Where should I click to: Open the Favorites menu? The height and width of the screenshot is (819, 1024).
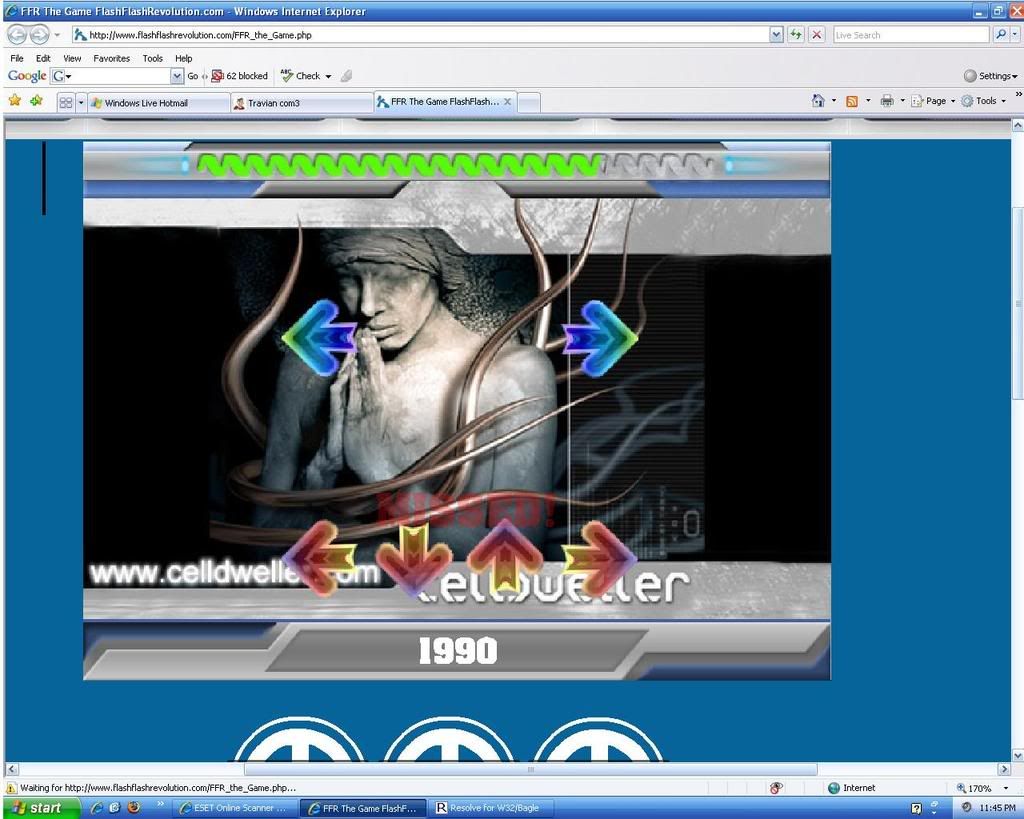tap(111, 59)
